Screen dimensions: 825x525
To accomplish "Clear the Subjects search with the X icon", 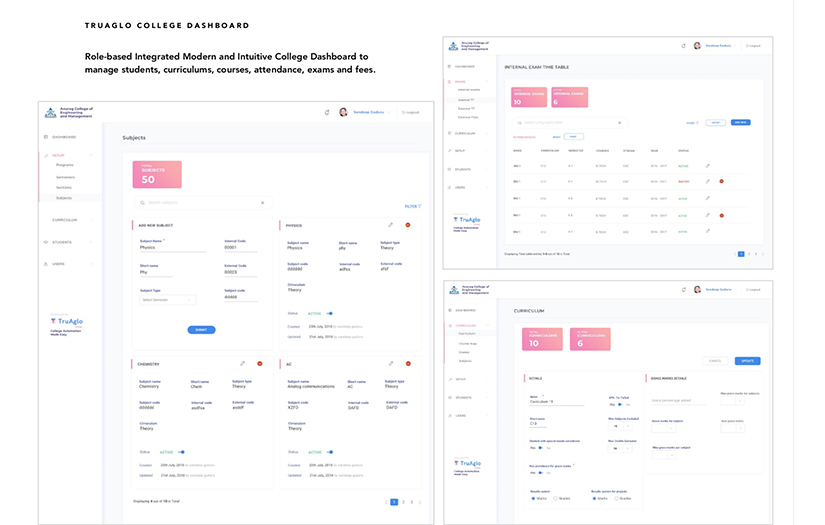I will (263, 203).
